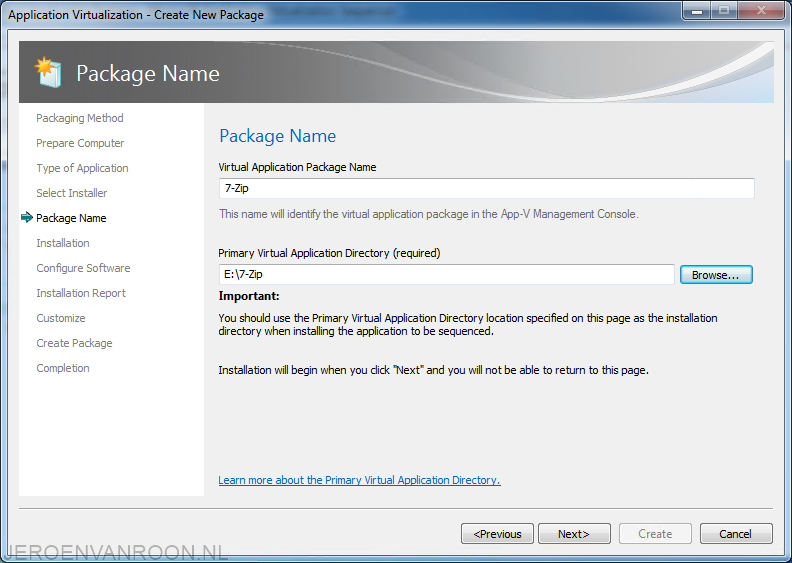Return to the Previous wizard page
Screen dimensions: 792x563
pos(497,534)
